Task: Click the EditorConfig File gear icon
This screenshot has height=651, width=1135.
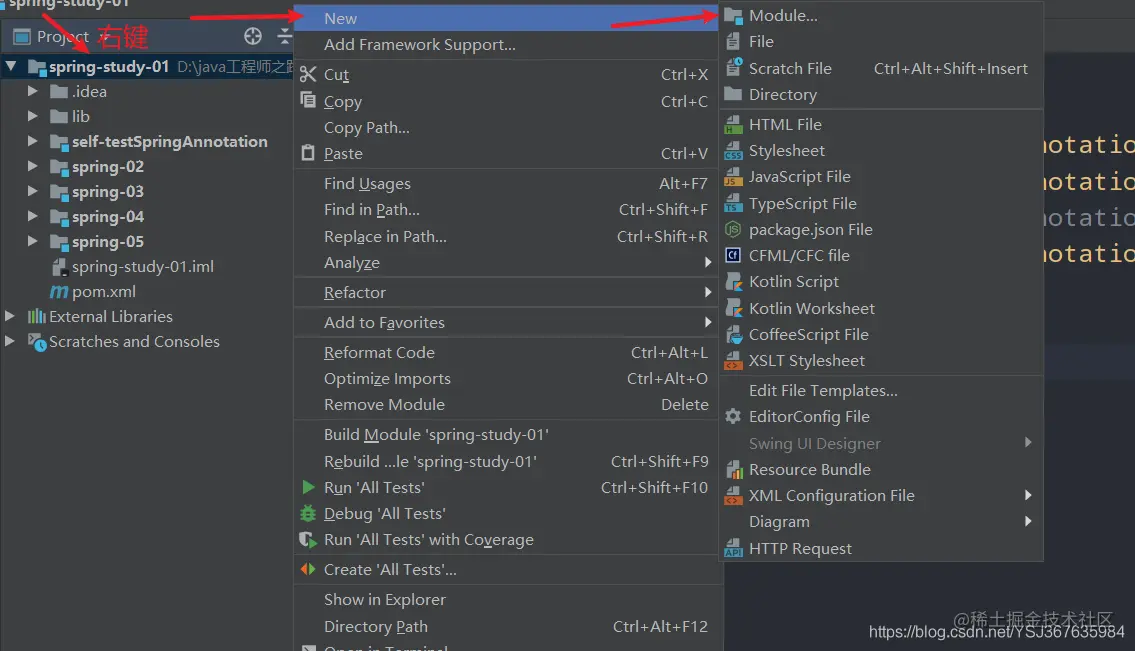Action: coord(733,416)
